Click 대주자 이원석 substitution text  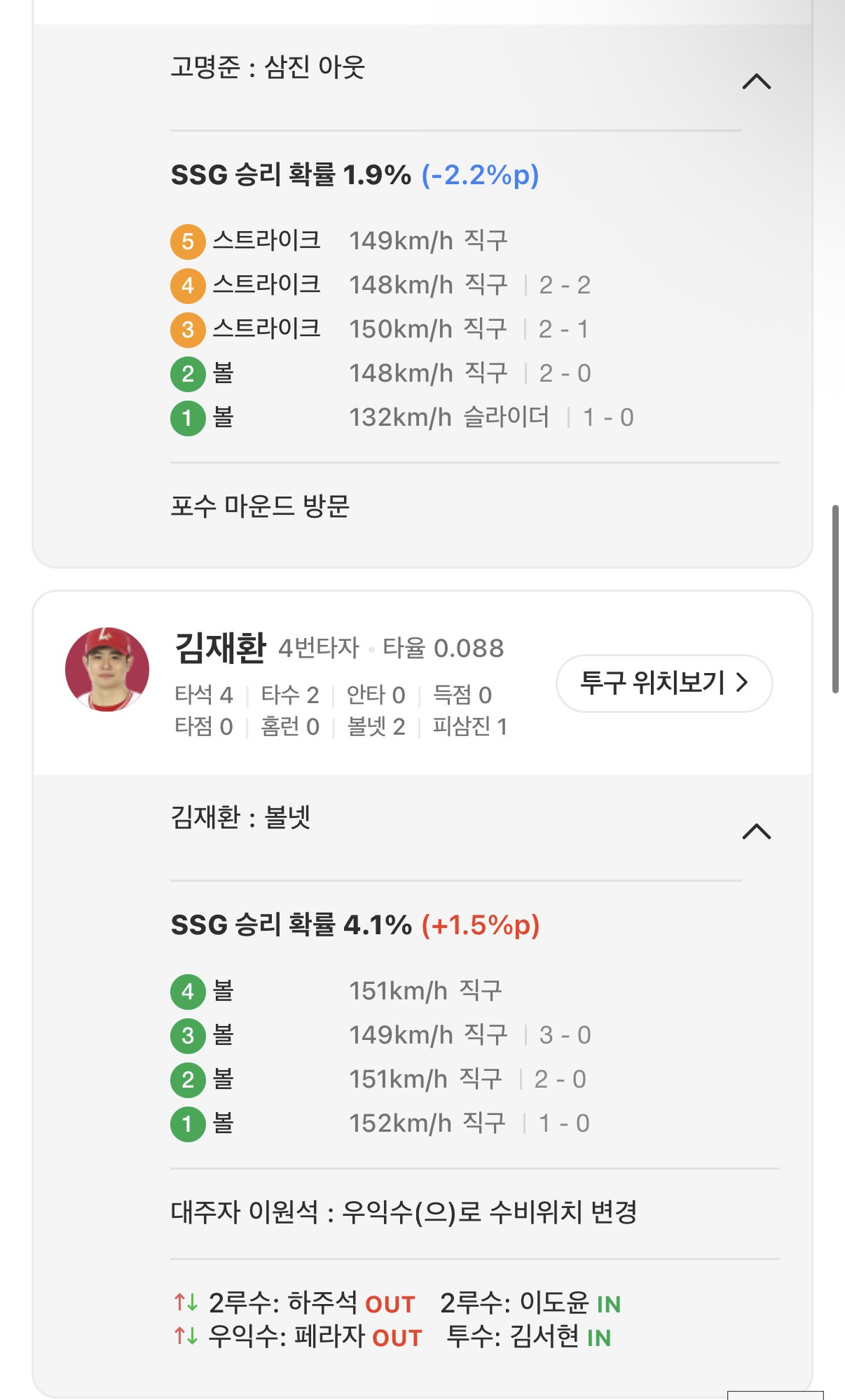[x=404, y=1212]
